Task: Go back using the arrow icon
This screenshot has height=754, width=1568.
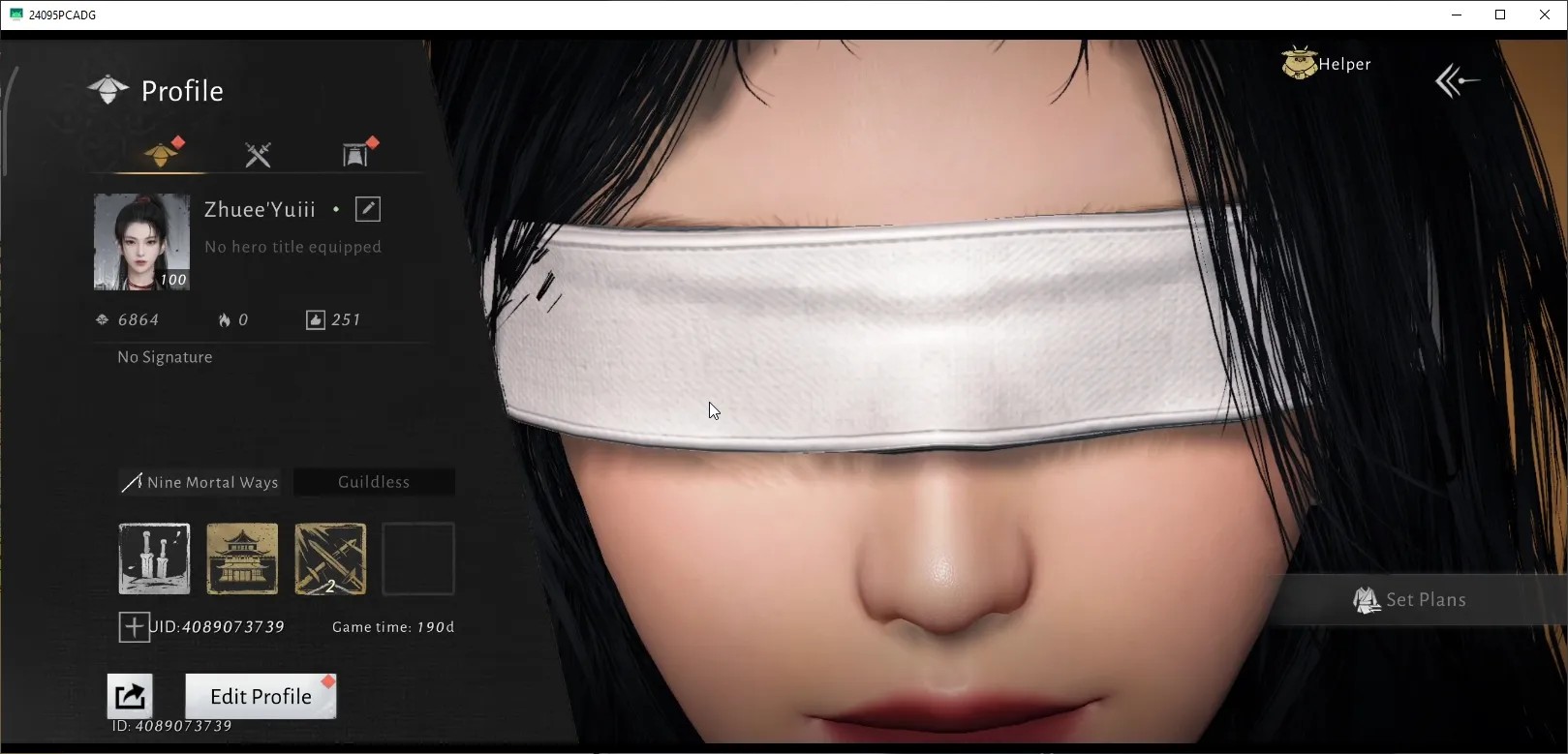Action: click(1458, 81)
